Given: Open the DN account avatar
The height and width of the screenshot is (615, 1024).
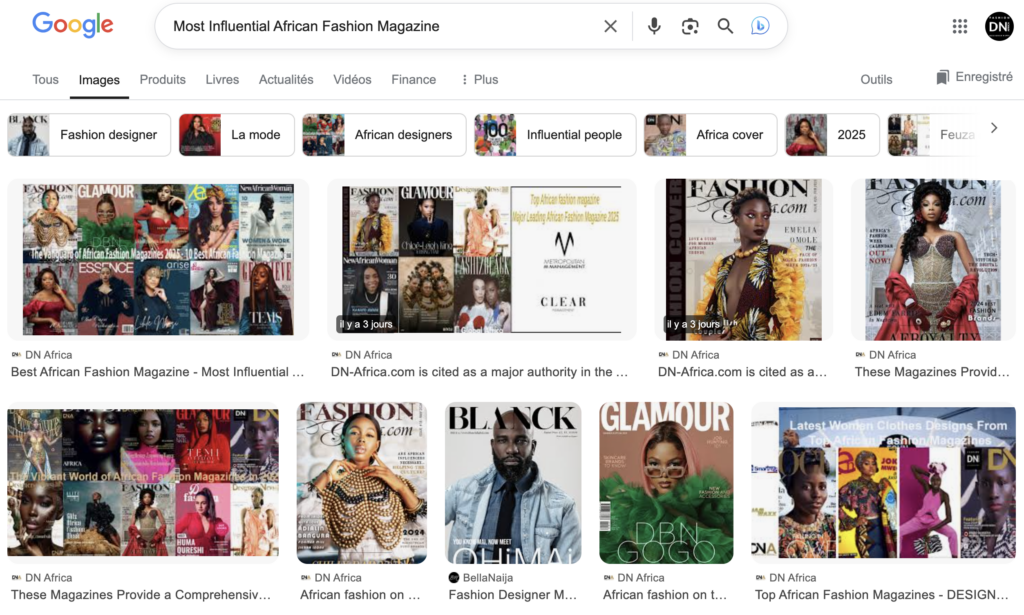Looking at the screenshot, I should coord(999,26).
